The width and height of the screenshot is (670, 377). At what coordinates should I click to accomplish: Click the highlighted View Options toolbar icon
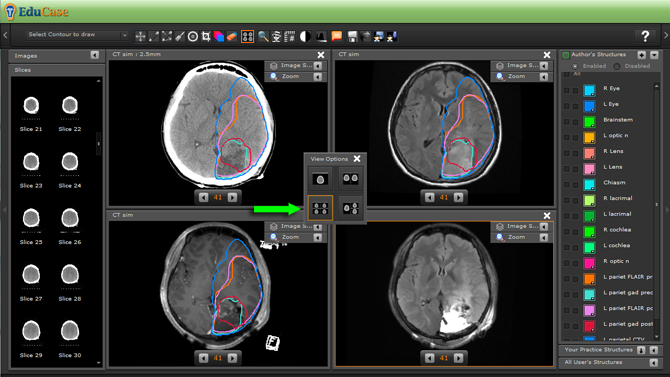(x=247, y=36)
